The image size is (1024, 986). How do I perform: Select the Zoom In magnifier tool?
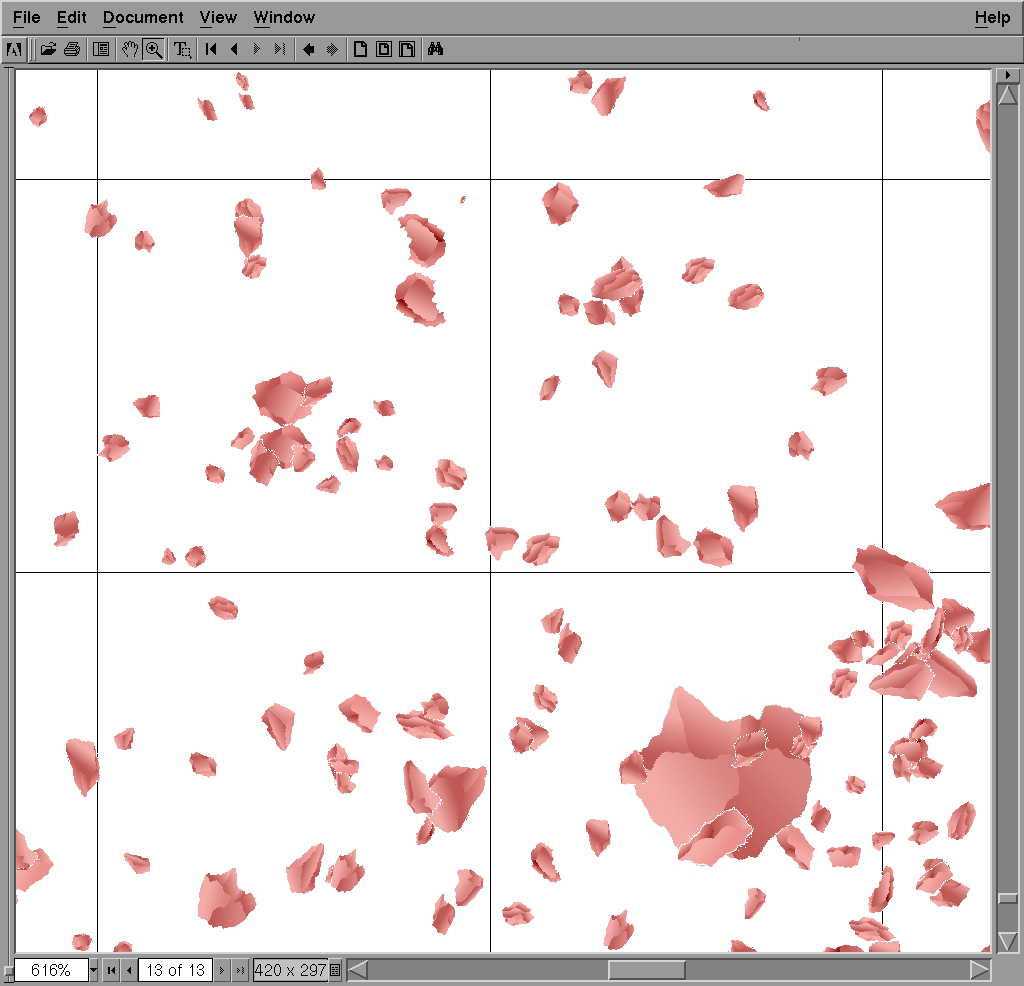pyautogui.click(x=154, y=49)
